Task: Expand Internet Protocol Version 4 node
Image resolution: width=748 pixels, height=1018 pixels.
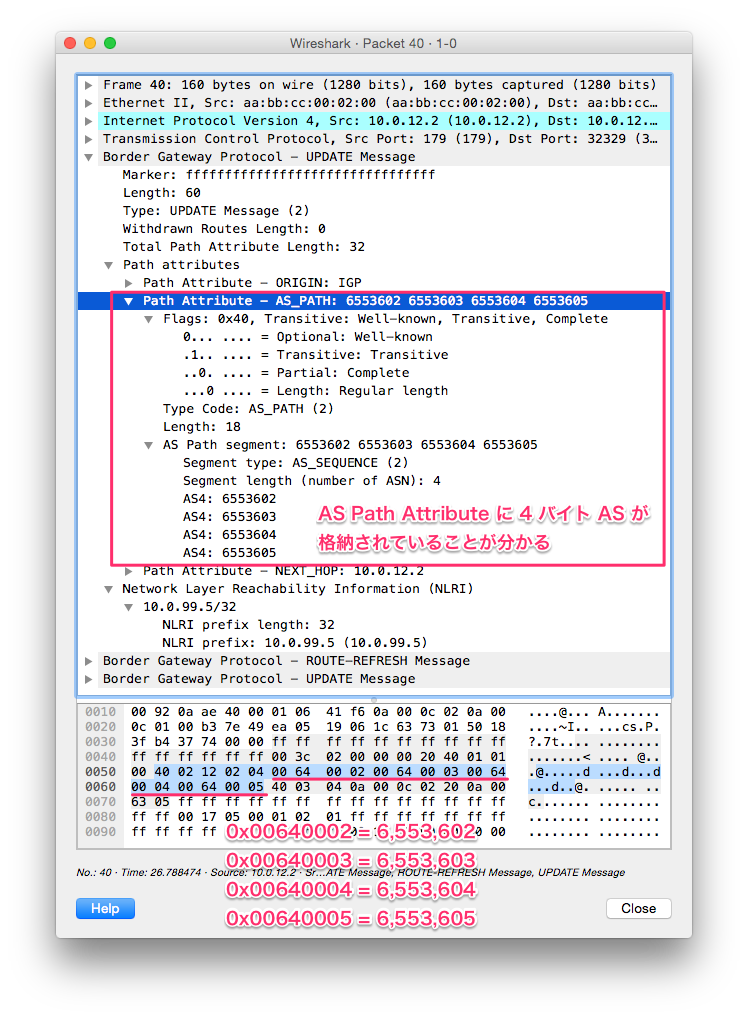Action: (x=88, y=121)
